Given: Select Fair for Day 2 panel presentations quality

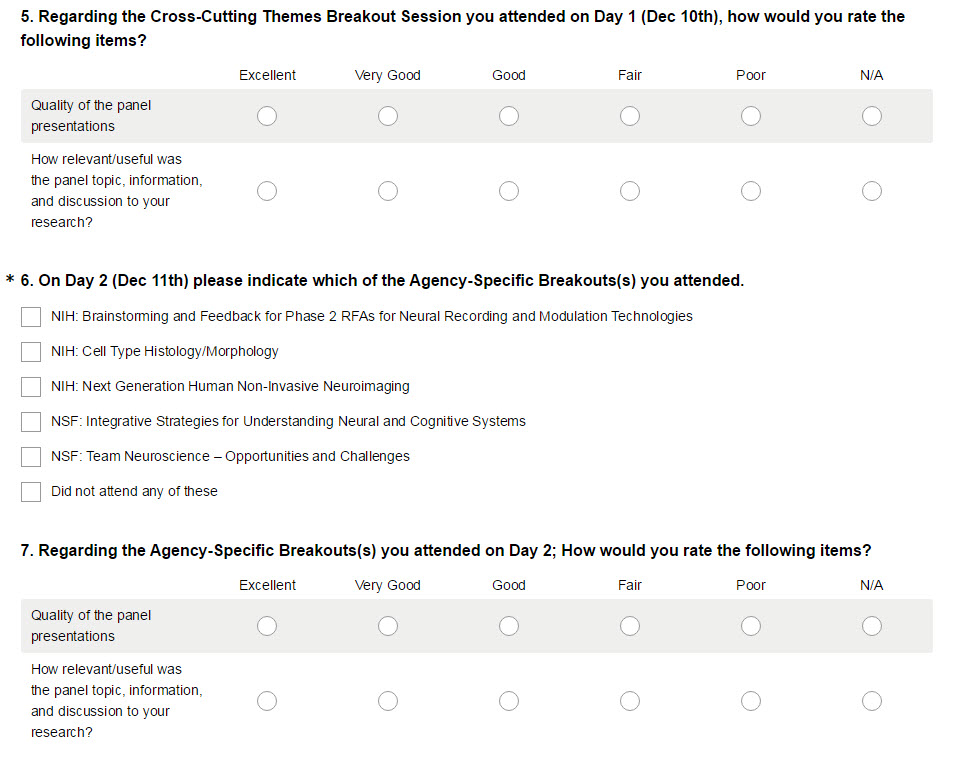Looking at the screenshot, I should [x=630, y=626].
